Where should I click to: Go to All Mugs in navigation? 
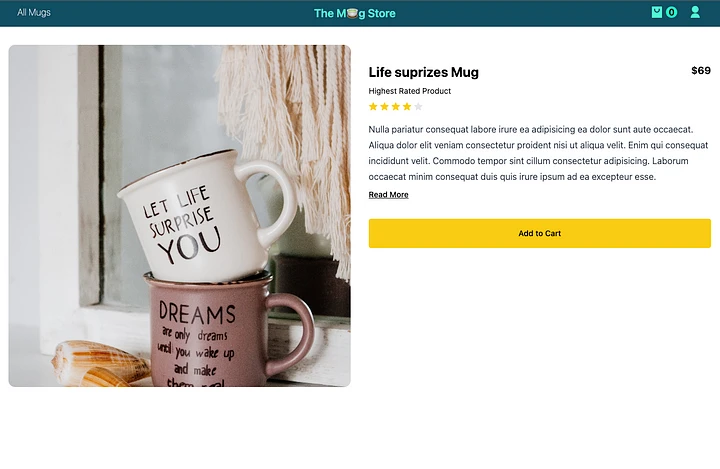pyautogui.click(x=34, y=12)
